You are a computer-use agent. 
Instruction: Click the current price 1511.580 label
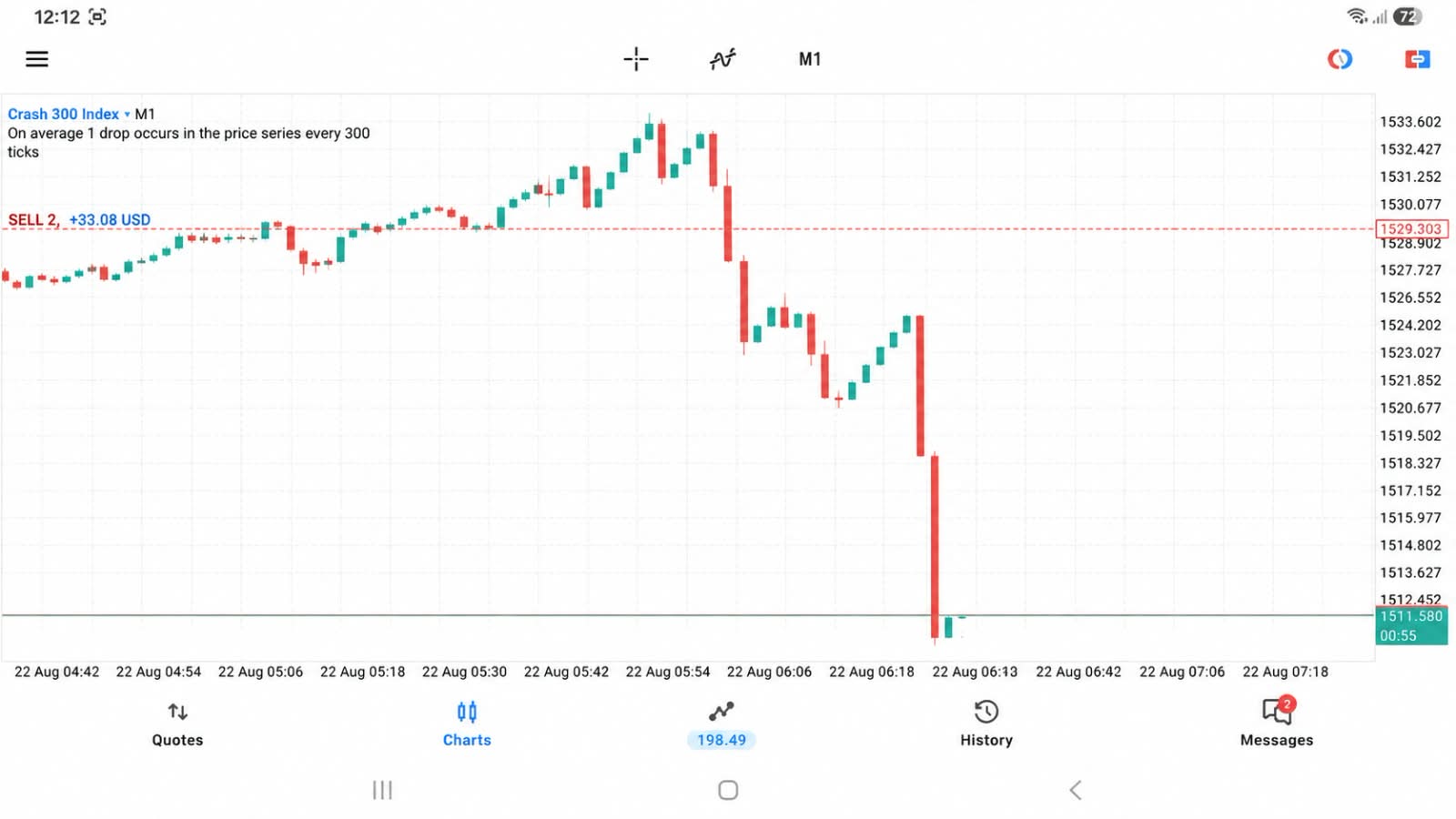[1411, 616]
